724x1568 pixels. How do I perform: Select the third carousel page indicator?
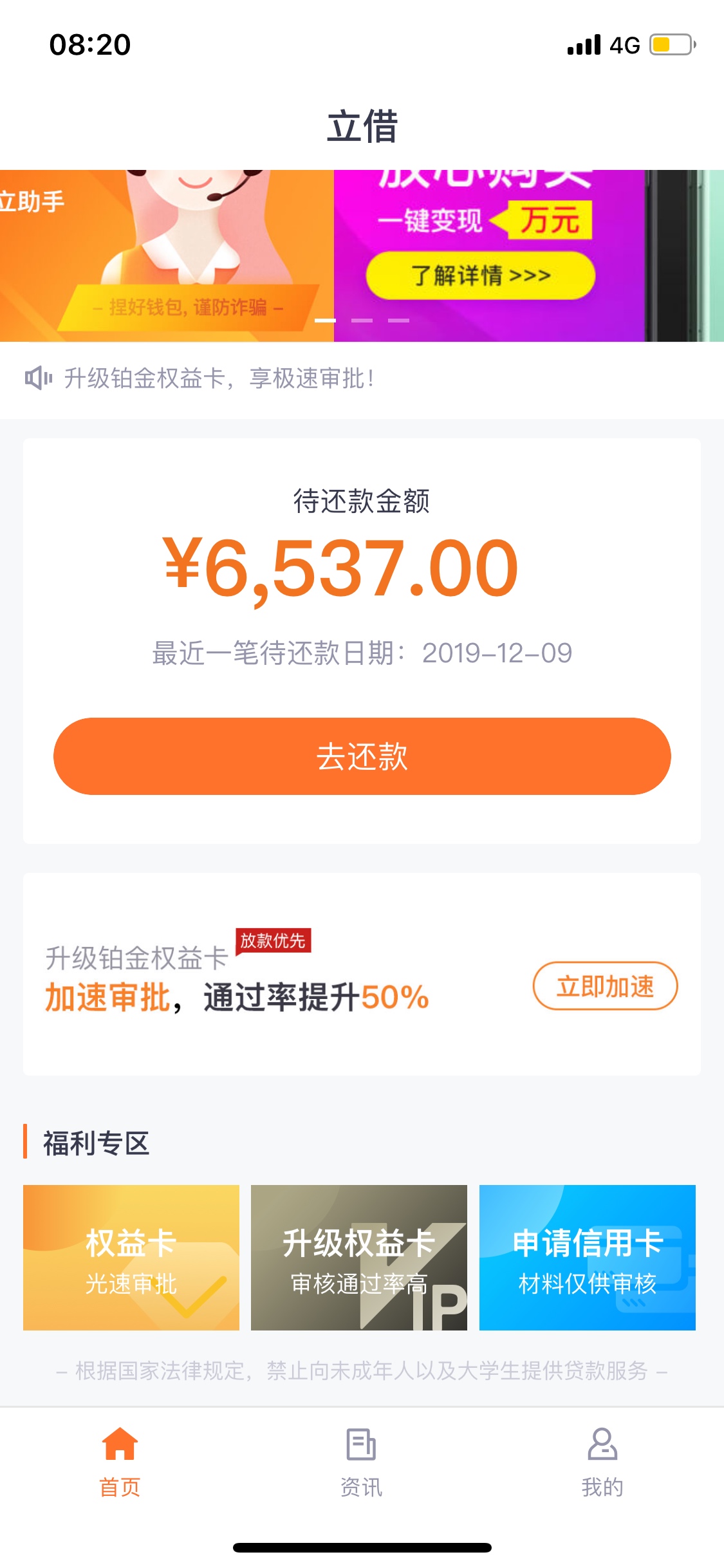[x=398, y=320]
